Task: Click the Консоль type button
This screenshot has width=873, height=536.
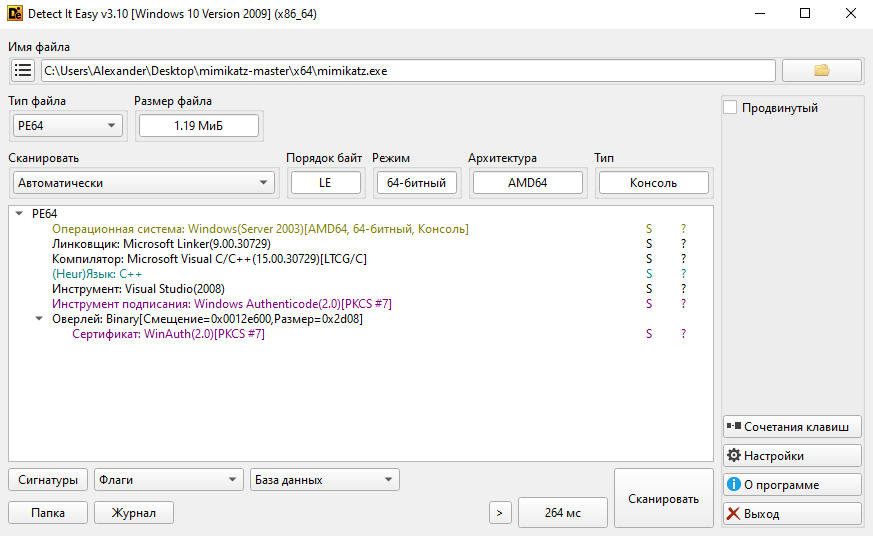Action: [654, 183]
